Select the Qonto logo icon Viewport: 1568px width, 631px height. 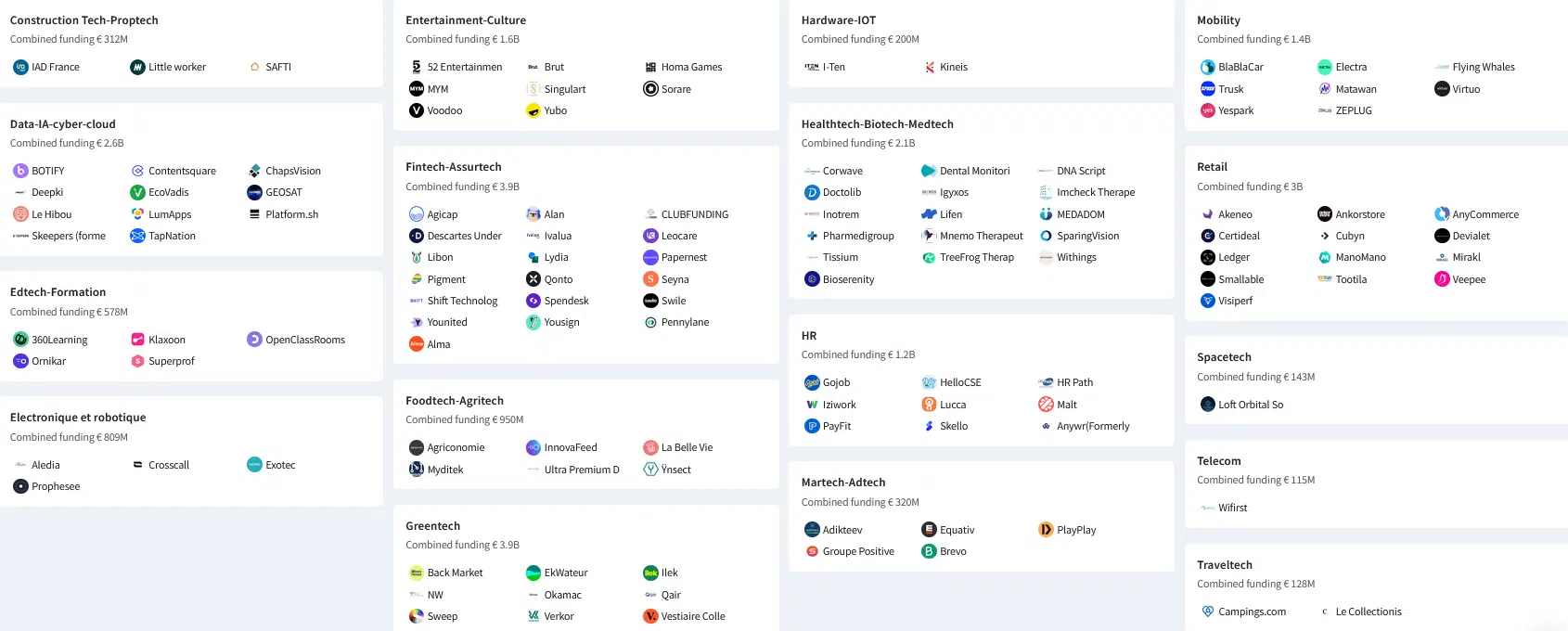533,279
